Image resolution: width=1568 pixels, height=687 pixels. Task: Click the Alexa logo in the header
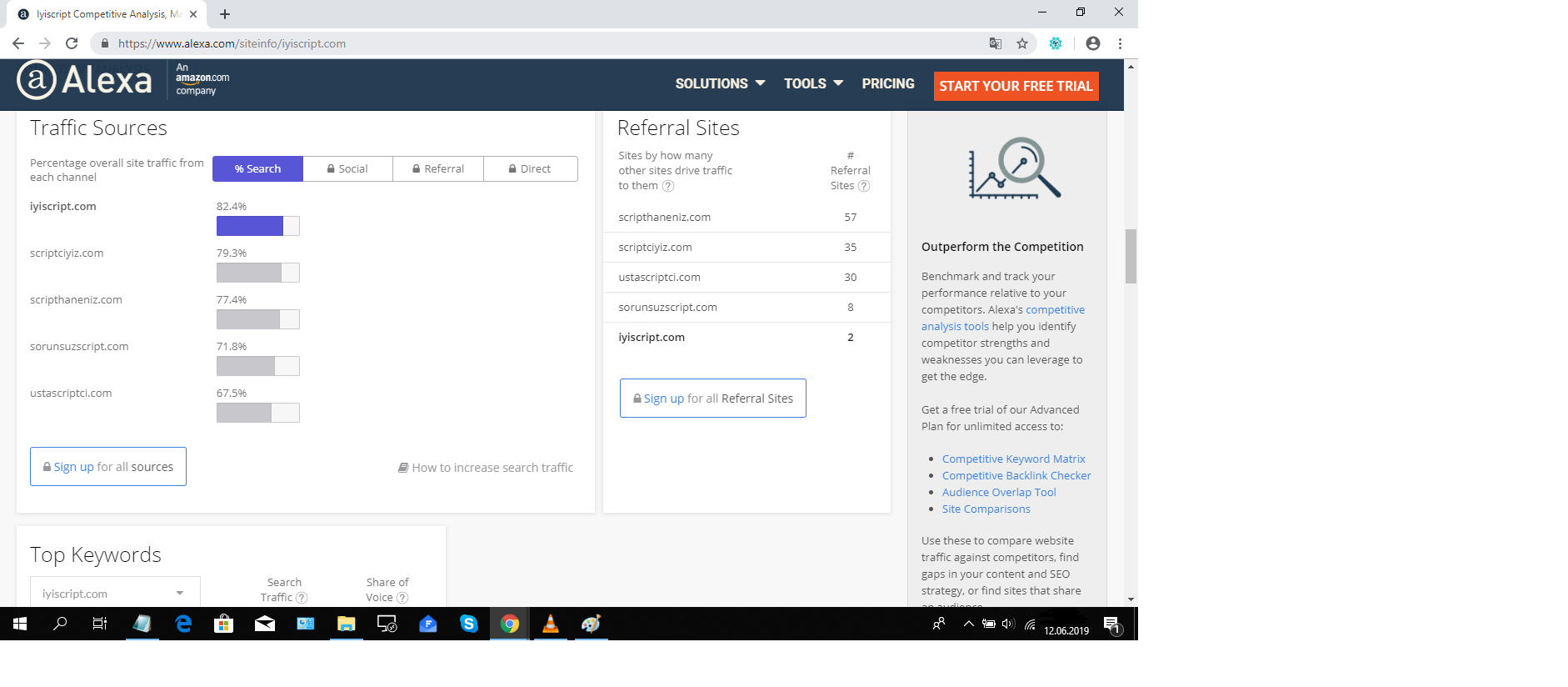85,80
